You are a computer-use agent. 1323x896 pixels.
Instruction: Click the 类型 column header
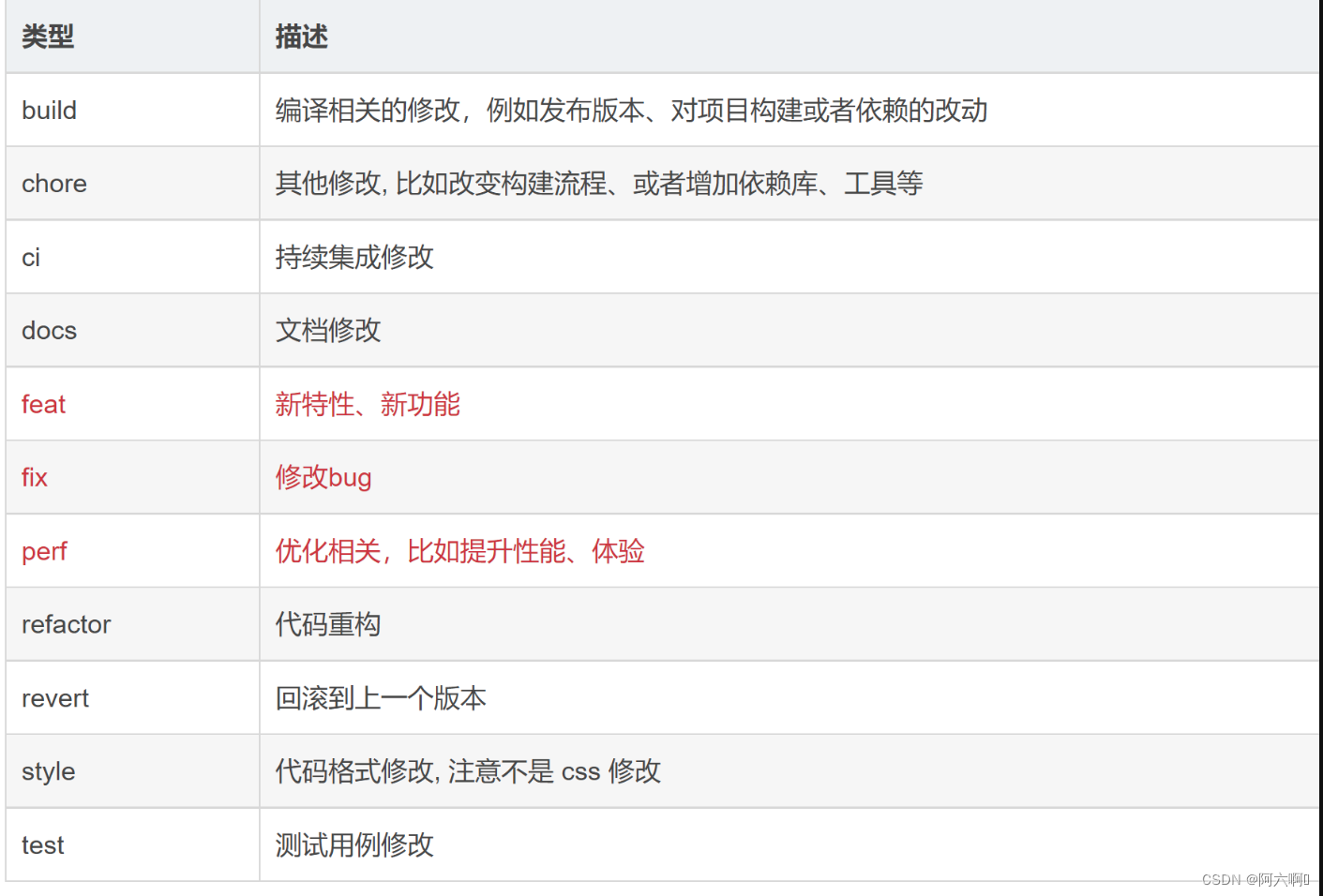[x=47, y=37]
